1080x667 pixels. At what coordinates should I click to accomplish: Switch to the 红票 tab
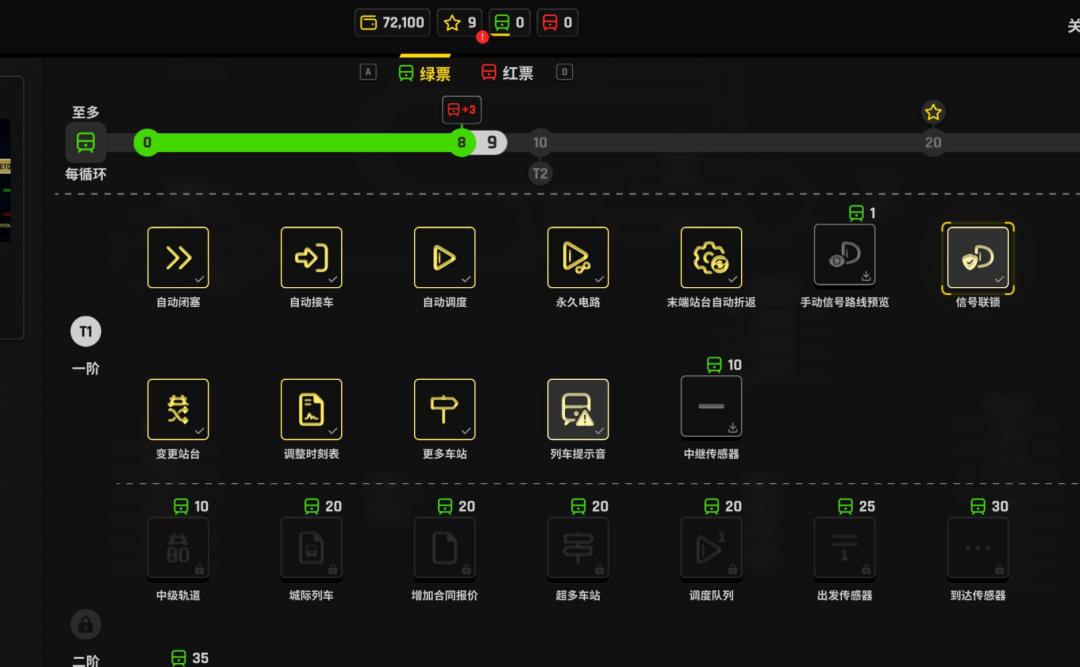click(507, 73)
